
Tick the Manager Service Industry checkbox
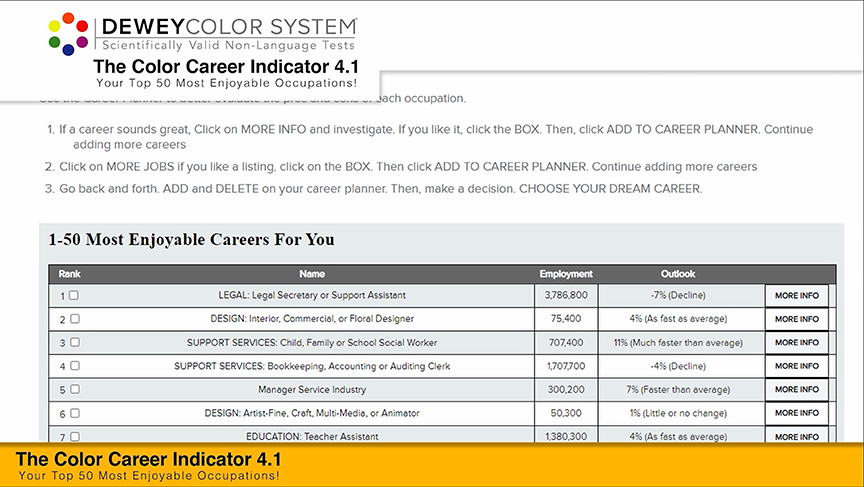pos(75,389)
